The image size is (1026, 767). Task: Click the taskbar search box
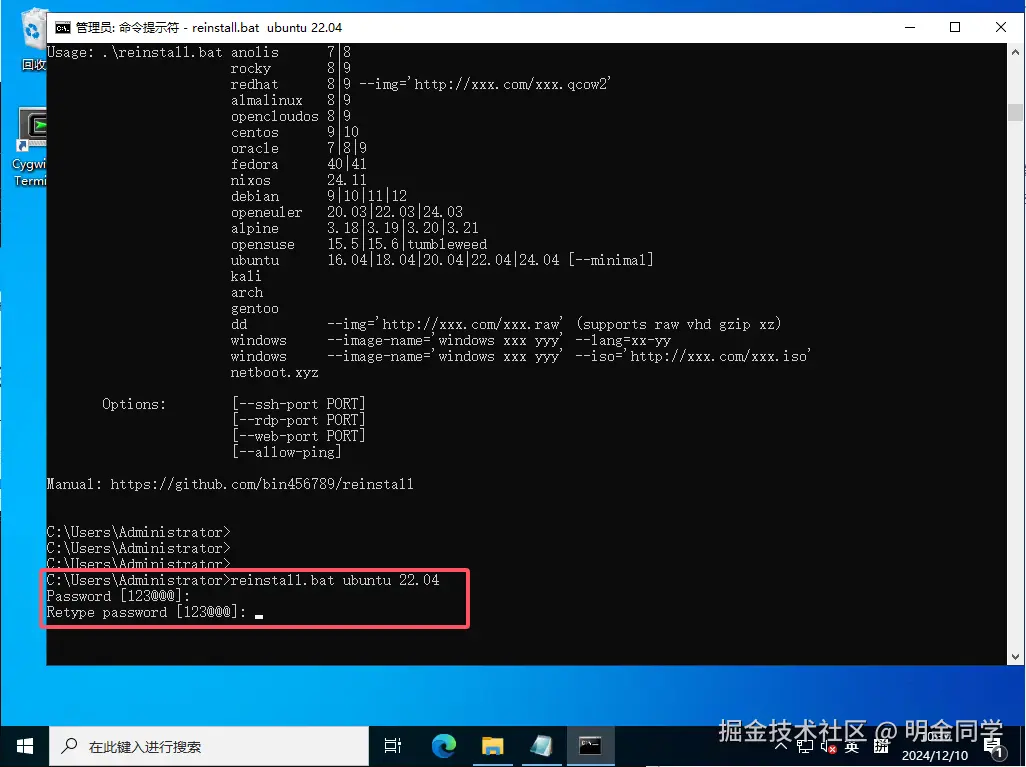(x=209, y=746)
